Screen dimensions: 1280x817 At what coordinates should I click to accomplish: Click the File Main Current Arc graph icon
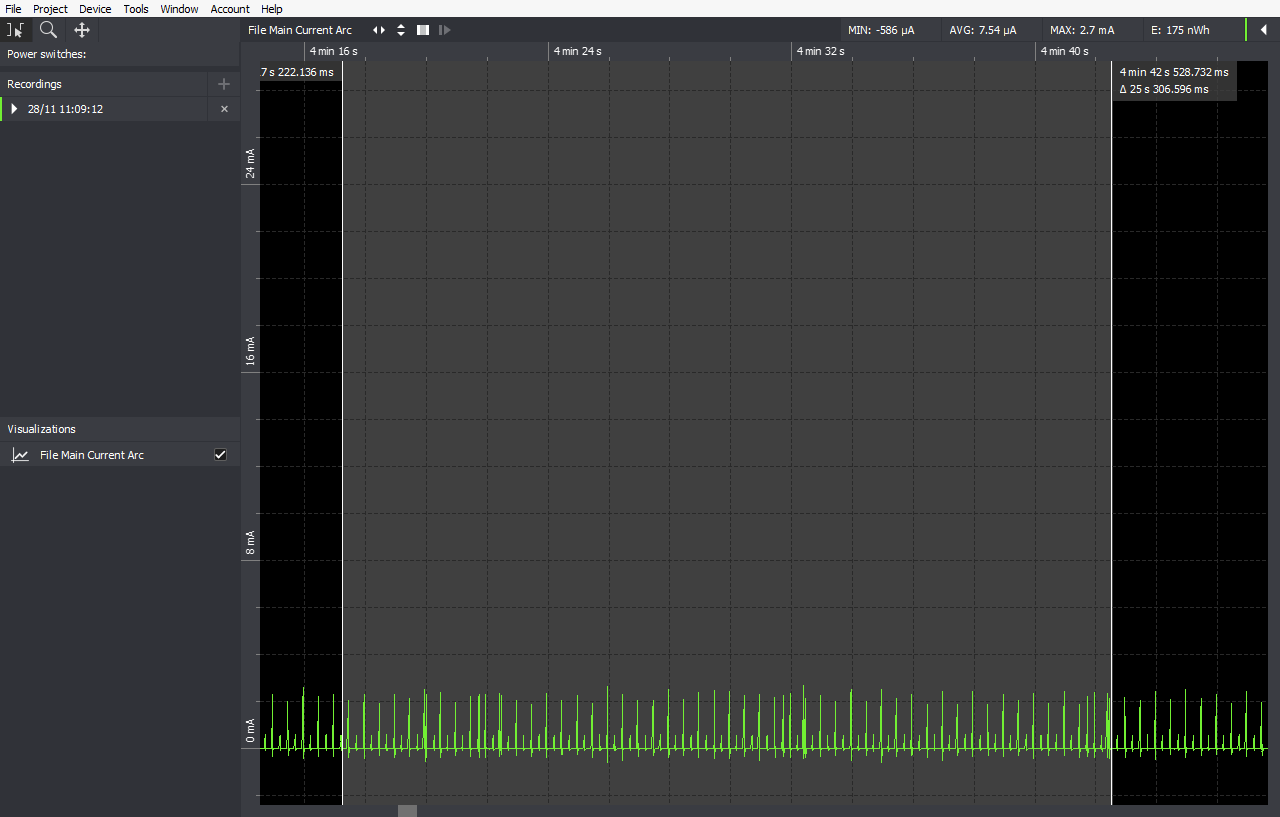coord(20,455)
